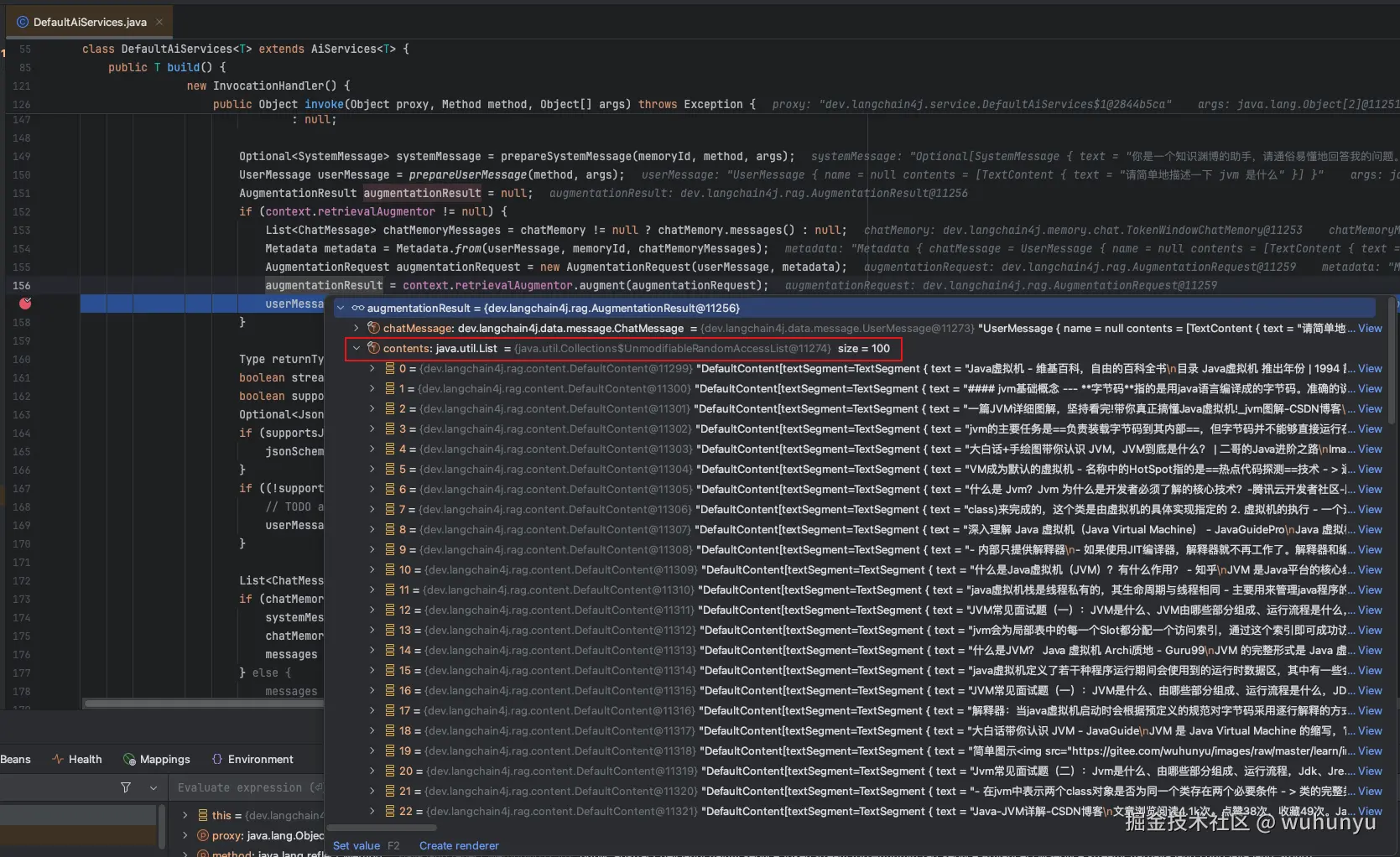Image resolution: width=1400 pixels, height=857 pixels.
Task: Open the dropdown arrow beside the filter
Action: coord(154,787)
